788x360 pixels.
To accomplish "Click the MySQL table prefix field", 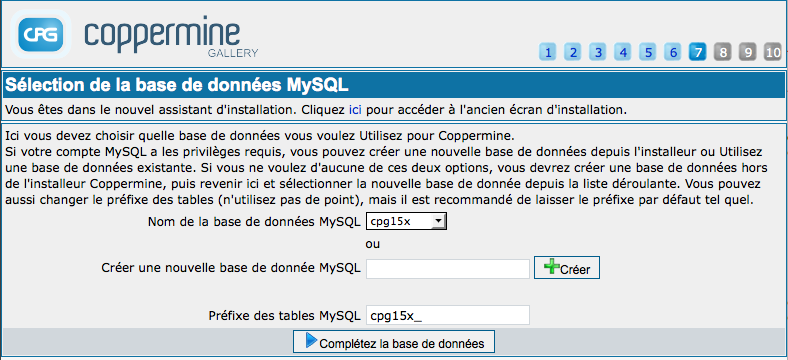I will [448, 315].
